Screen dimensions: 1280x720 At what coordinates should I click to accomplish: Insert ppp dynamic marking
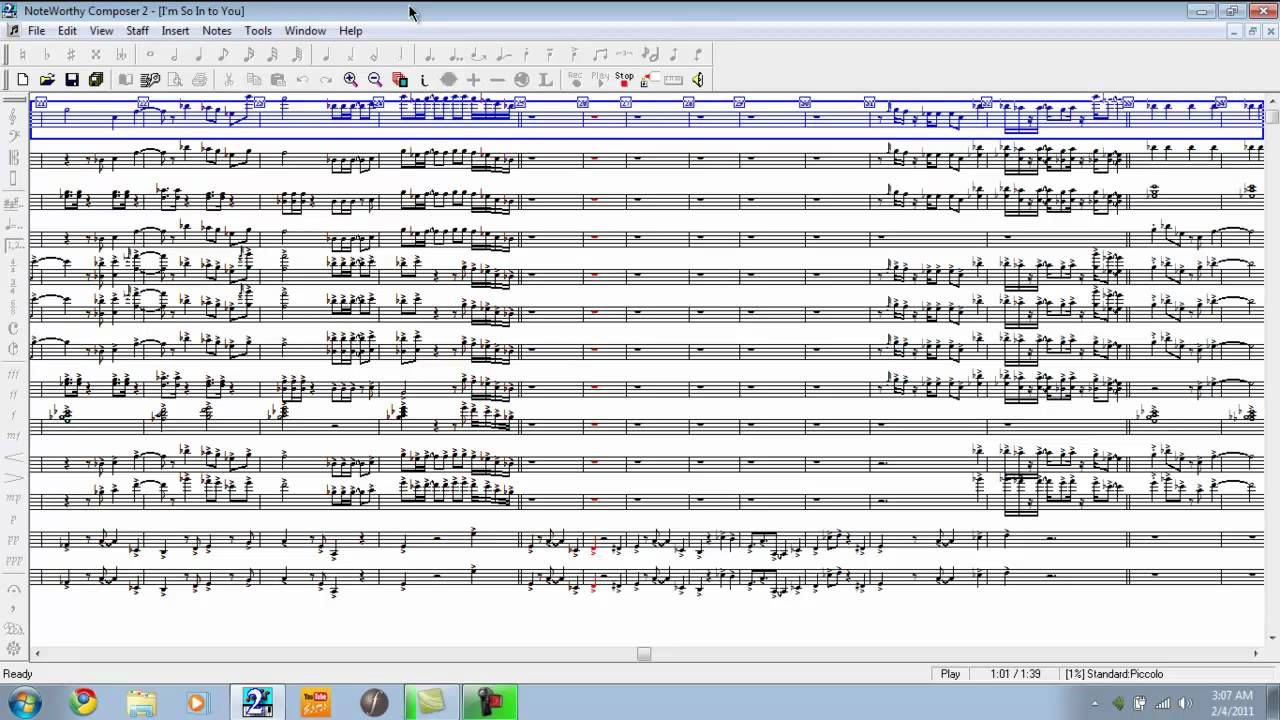tap(14, 563)
